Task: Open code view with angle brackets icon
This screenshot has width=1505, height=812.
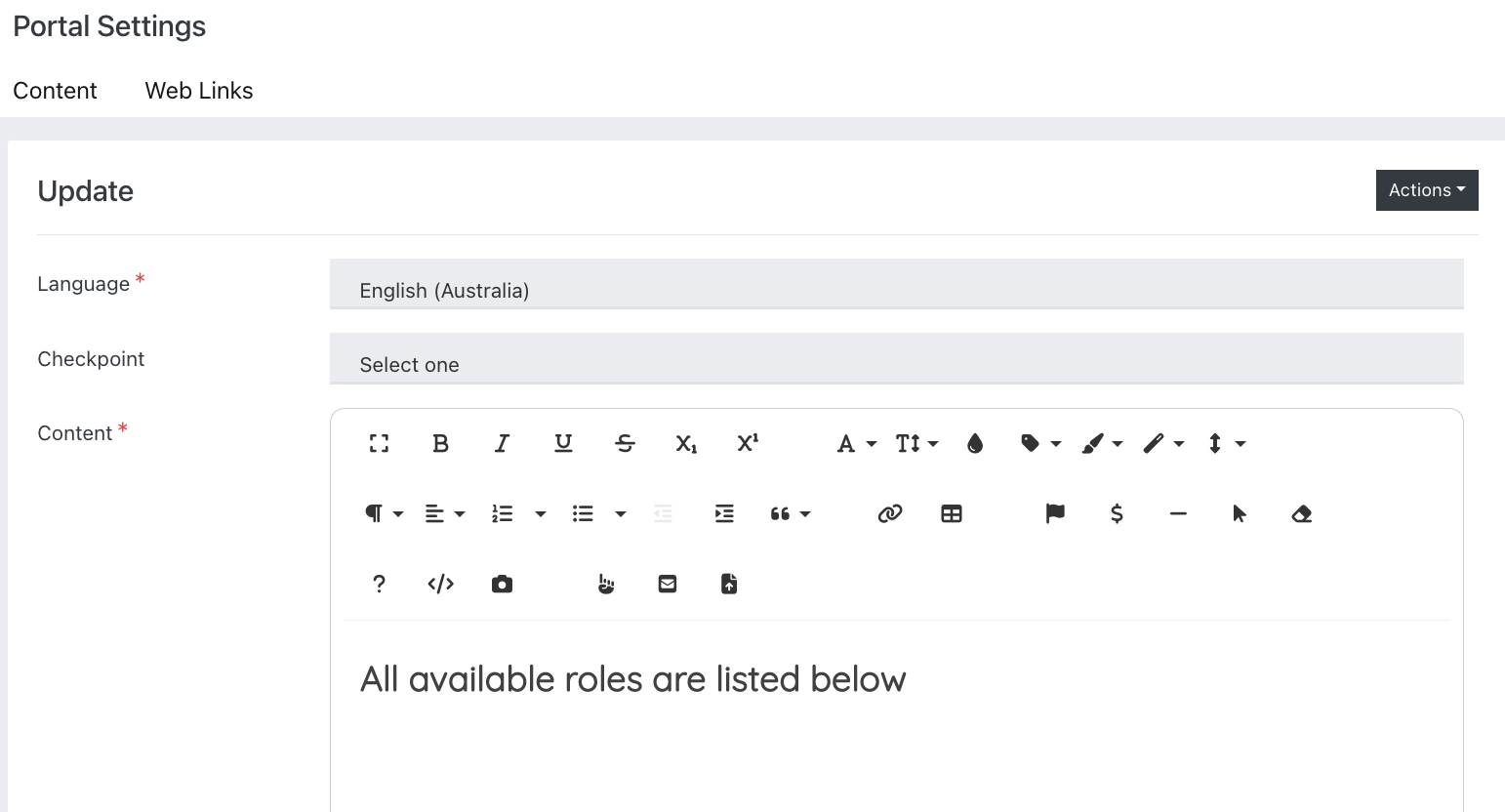Action: [x=441, y=585]
